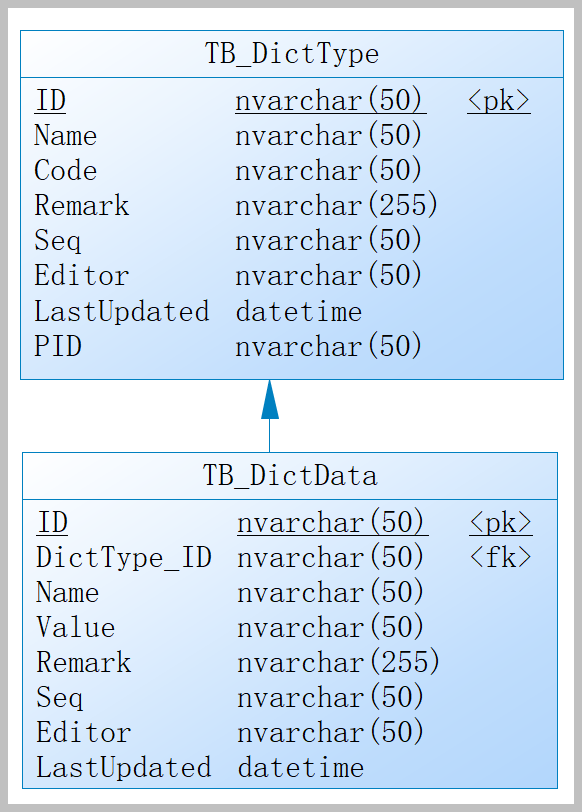The width and height of the screenshot is (582, 812).
Task: Select the DictType_ID column
Action: click(x=124, y=558)
